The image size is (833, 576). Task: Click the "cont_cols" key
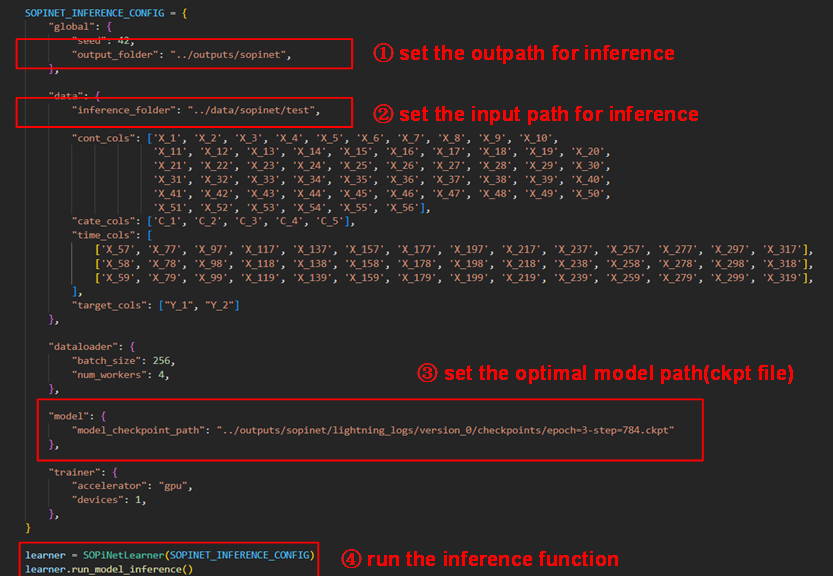[x=106, y=138]
